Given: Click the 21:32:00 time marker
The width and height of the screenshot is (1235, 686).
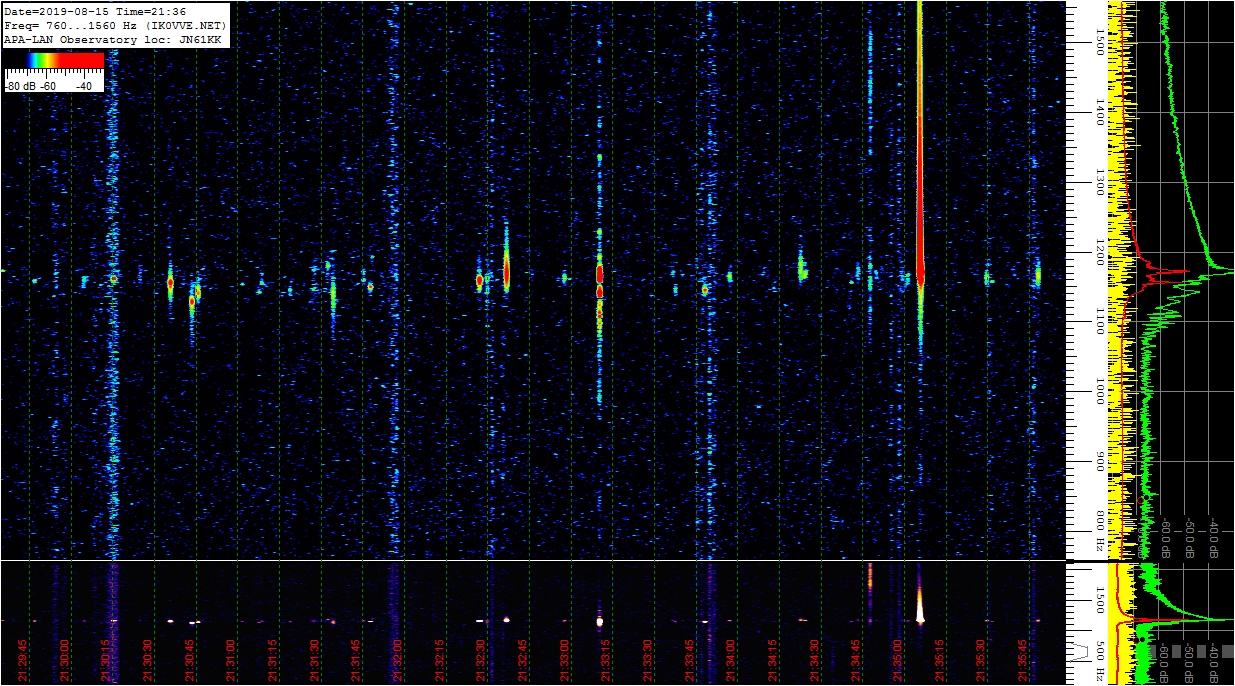Looking at the screenshot, I should (399, 661).
